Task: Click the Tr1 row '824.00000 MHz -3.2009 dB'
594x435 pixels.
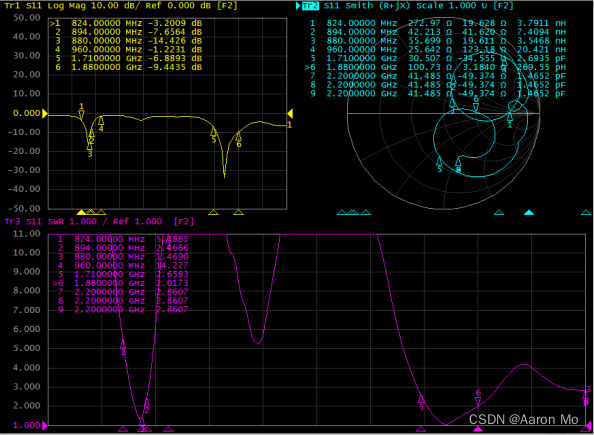Action: (126, 23)
